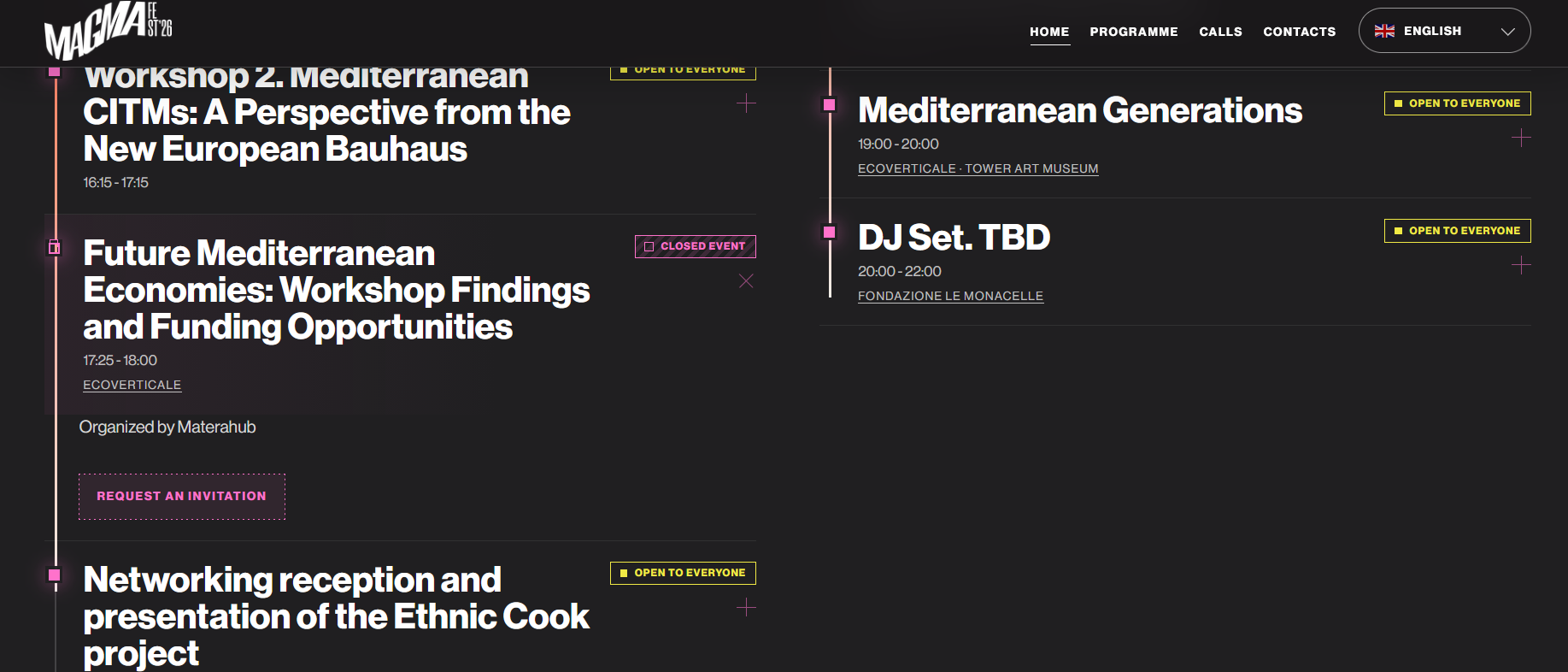
Task: Open the Ecoverticale · Tower Art Museum link
Action: point(978,168)
